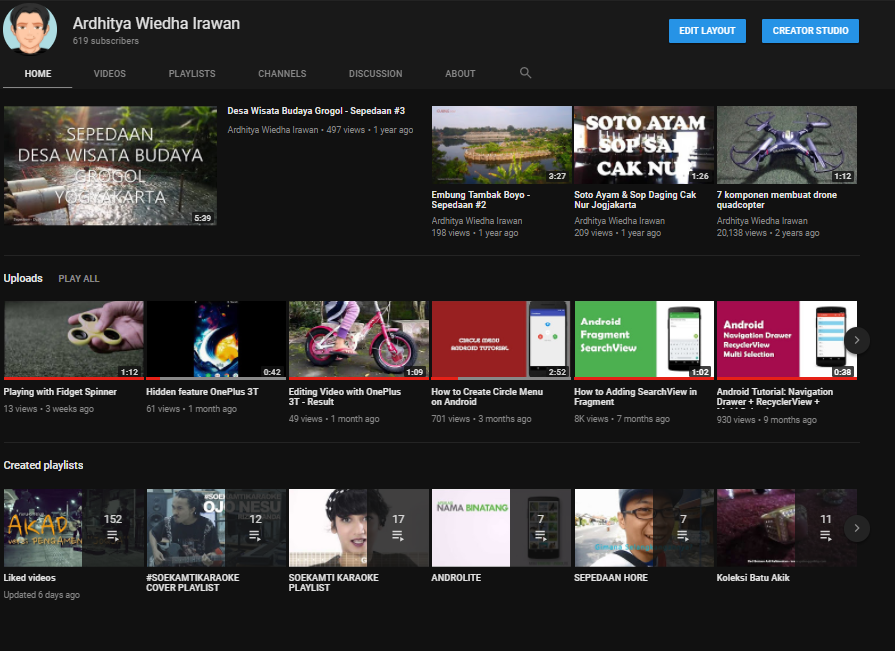Switch to the Videos tab
Screen dimensions: 895x651
pos(110,74)
